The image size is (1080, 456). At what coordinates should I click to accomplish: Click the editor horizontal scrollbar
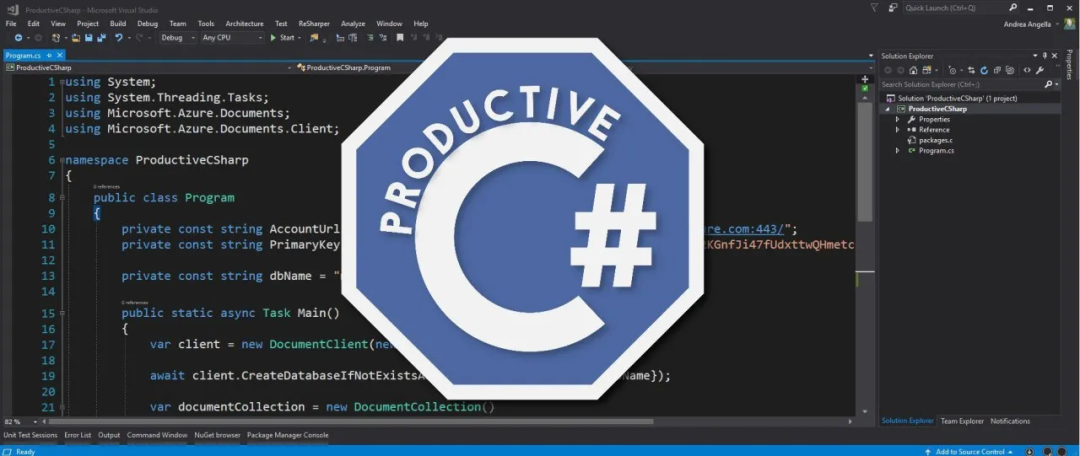[350, 422]
